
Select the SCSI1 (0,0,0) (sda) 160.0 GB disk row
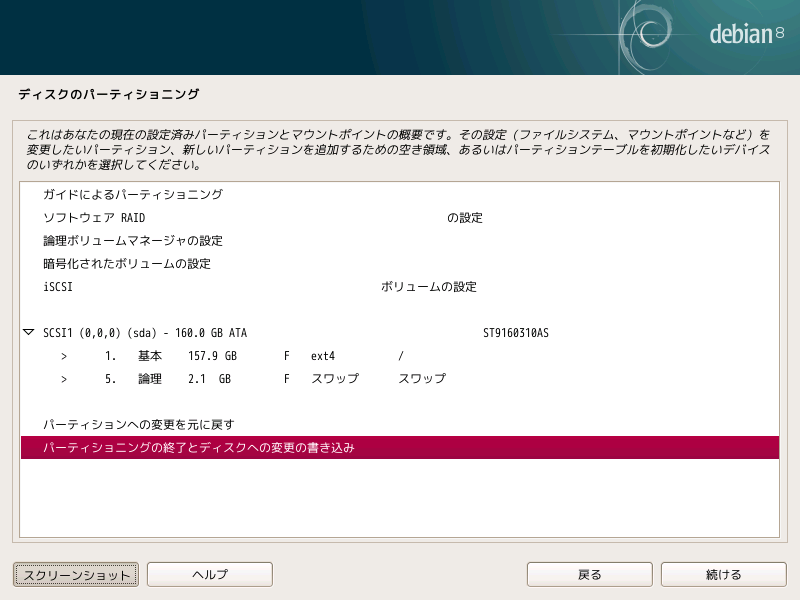tap(145, 333)
